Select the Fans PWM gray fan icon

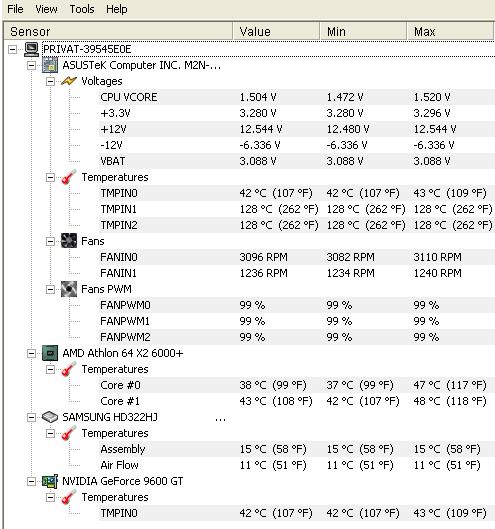click(x=69, y=289)
